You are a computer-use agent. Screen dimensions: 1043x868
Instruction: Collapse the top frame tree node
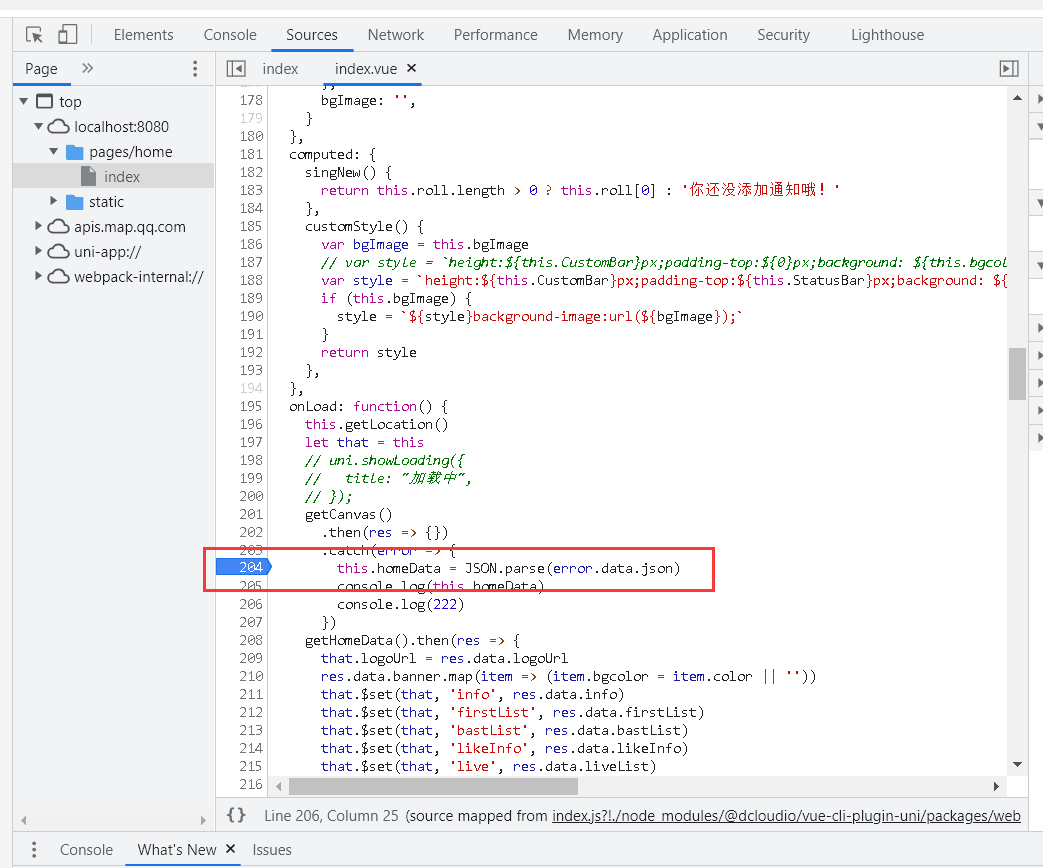(24, 101)
